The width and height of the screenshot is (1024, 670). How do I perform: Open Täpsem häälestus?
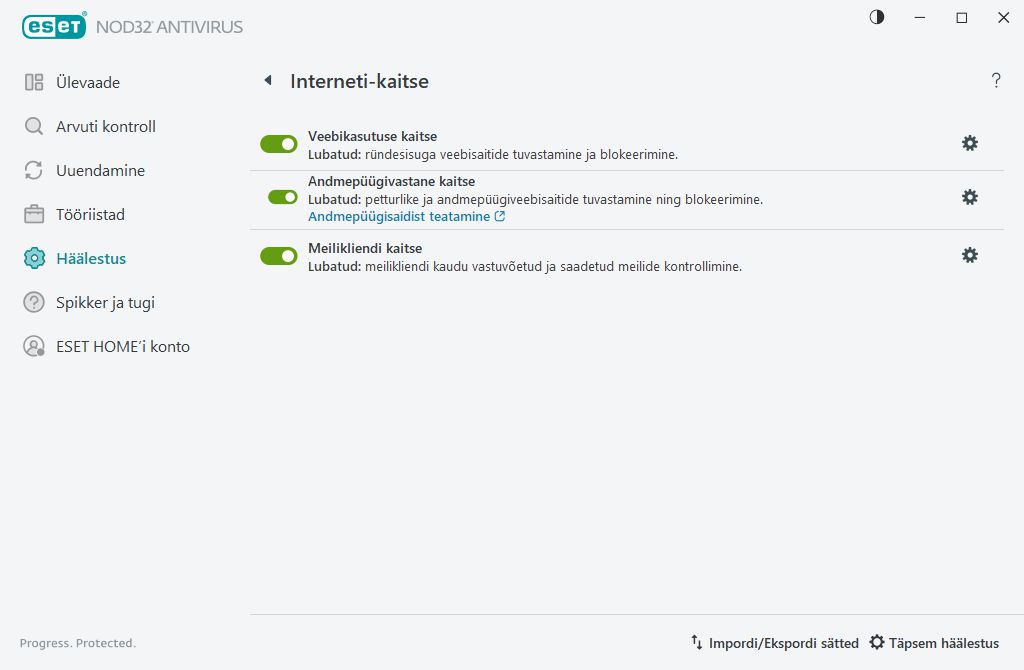click(x=934, y=643)
